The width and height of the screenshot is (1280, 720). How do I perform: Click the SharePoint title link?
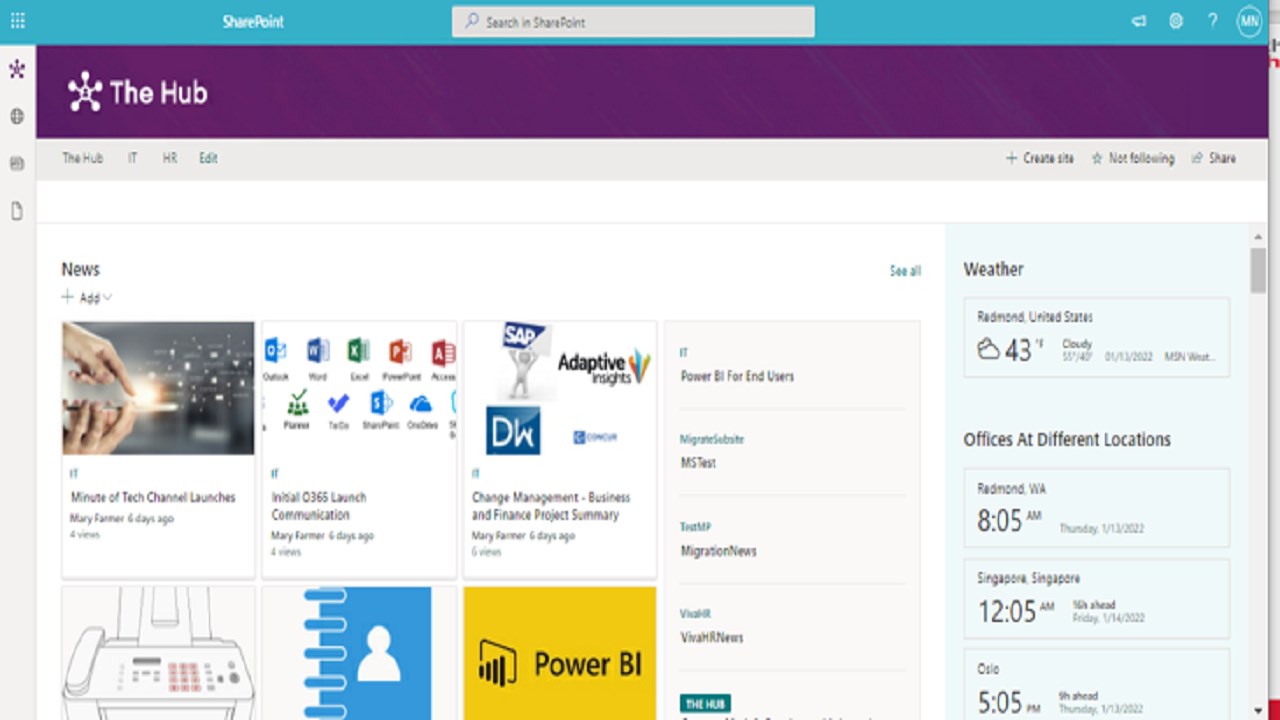click(253, 22)
